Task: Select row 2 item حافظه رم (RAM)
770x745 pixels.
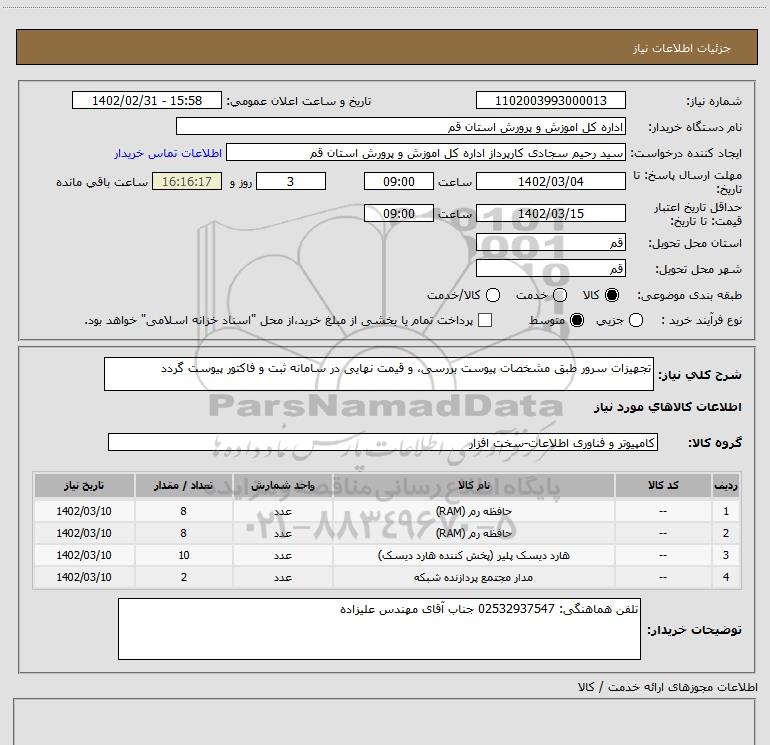Action: 473,533
